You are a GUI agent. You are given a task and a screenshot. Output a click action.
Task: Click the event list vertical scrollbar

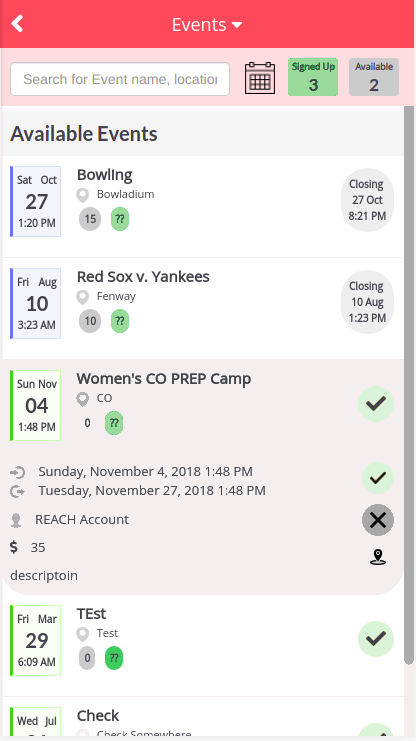(x=409, y=385)
